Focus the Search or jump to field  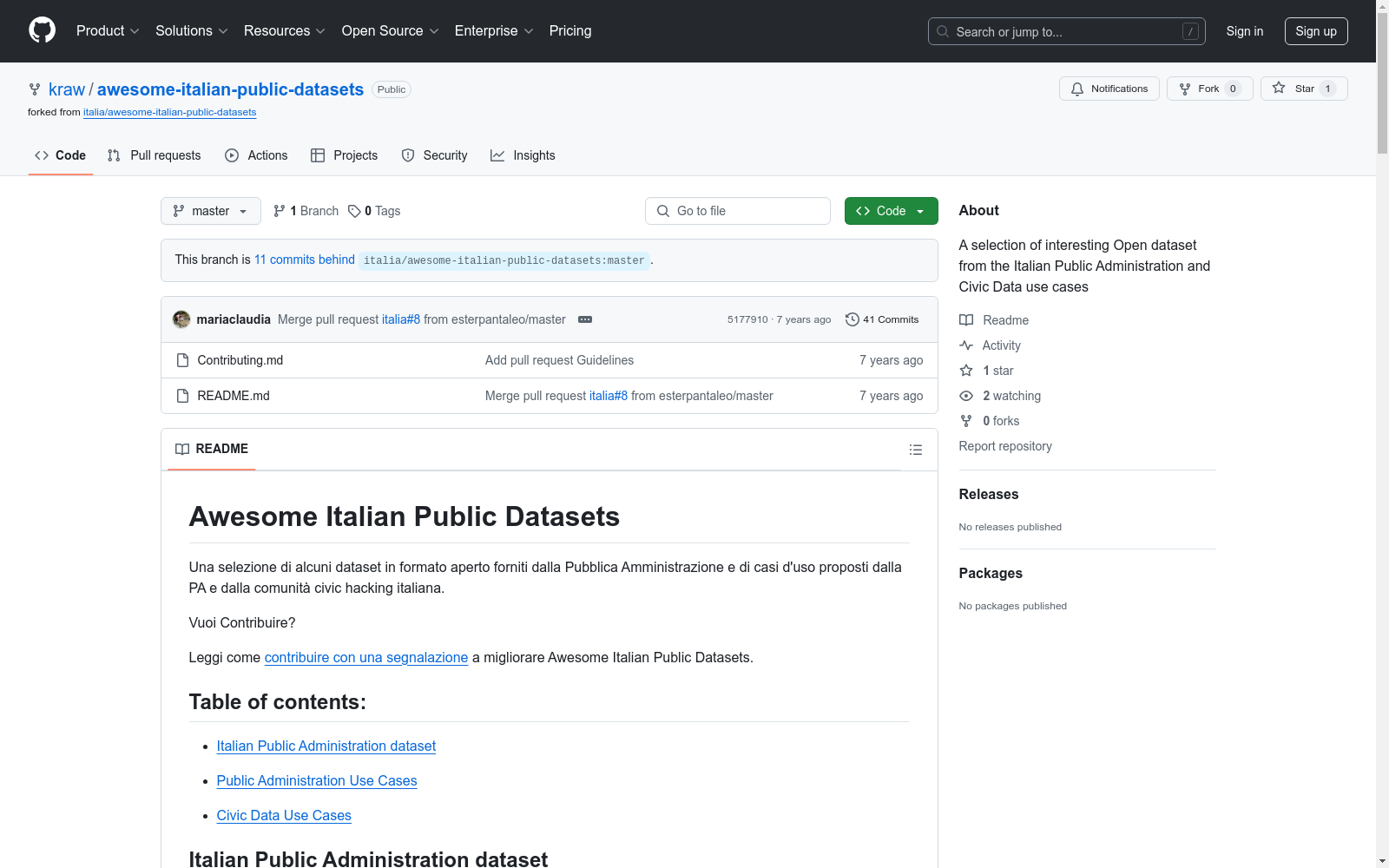1067,31
